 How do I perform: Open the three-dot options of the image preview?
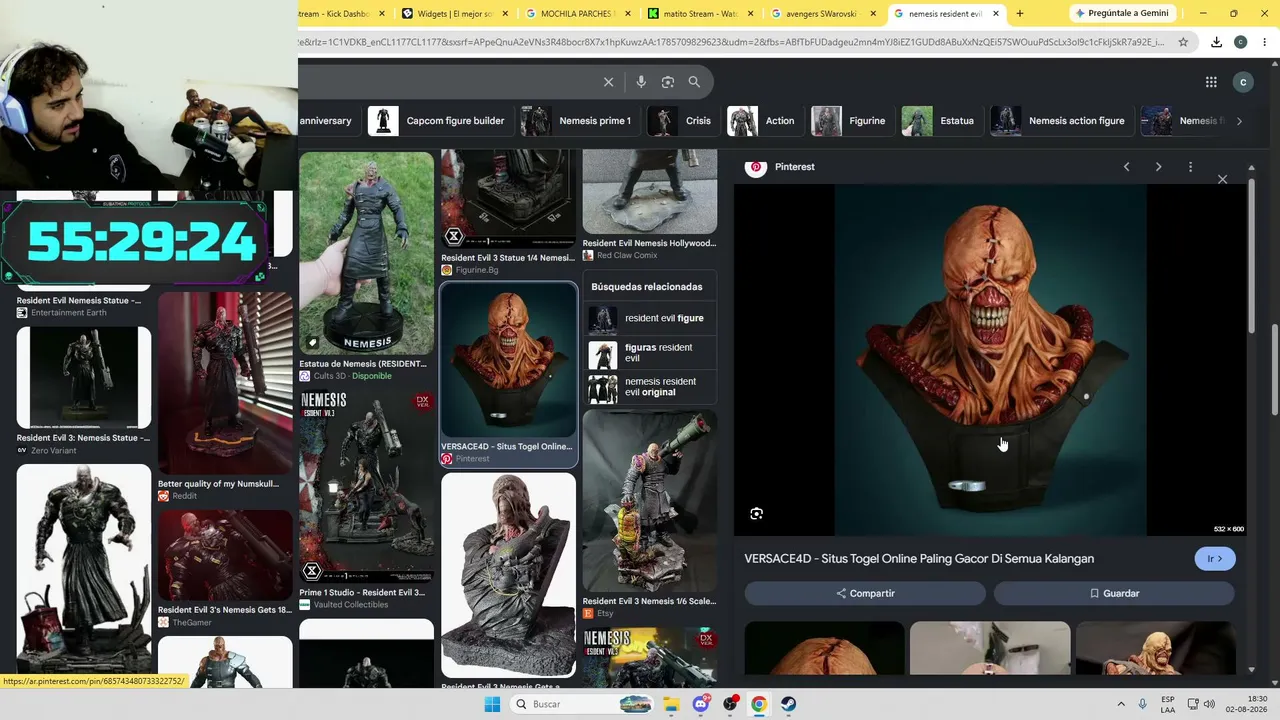pos(1190,167)
